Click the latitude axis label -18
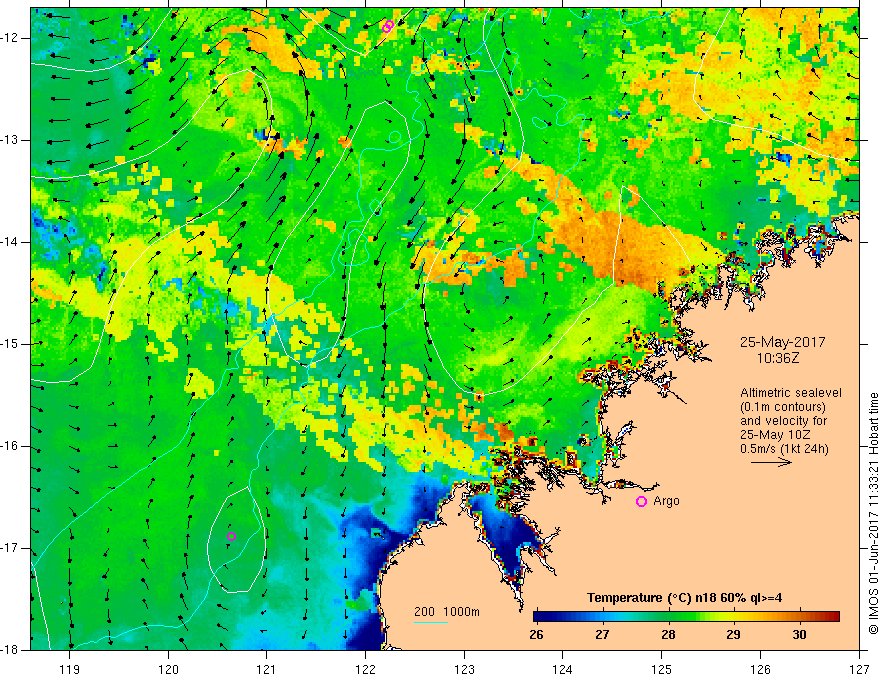The width and height of the screenshot is (880, 680). [x=10, y=650]
